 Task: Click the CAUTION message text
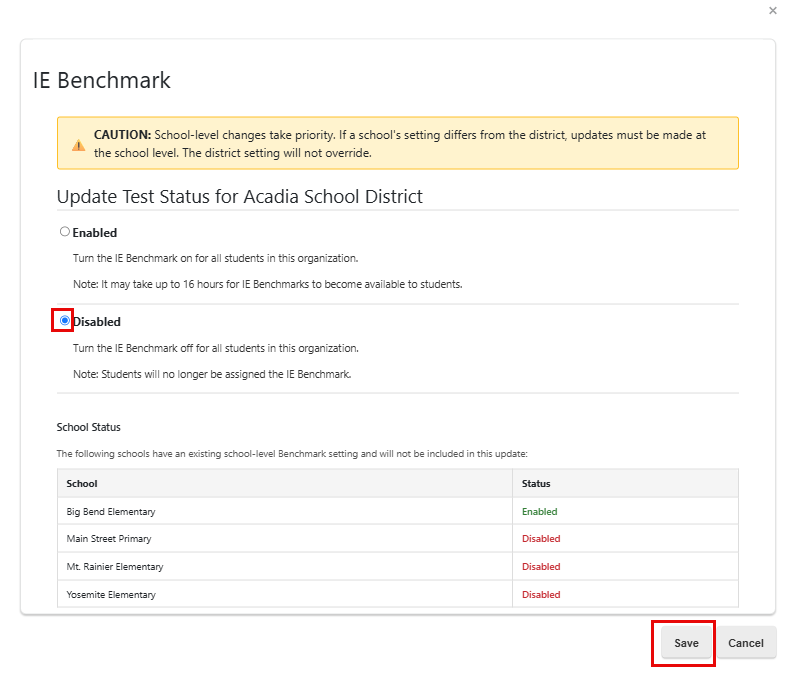click(400, 144)
